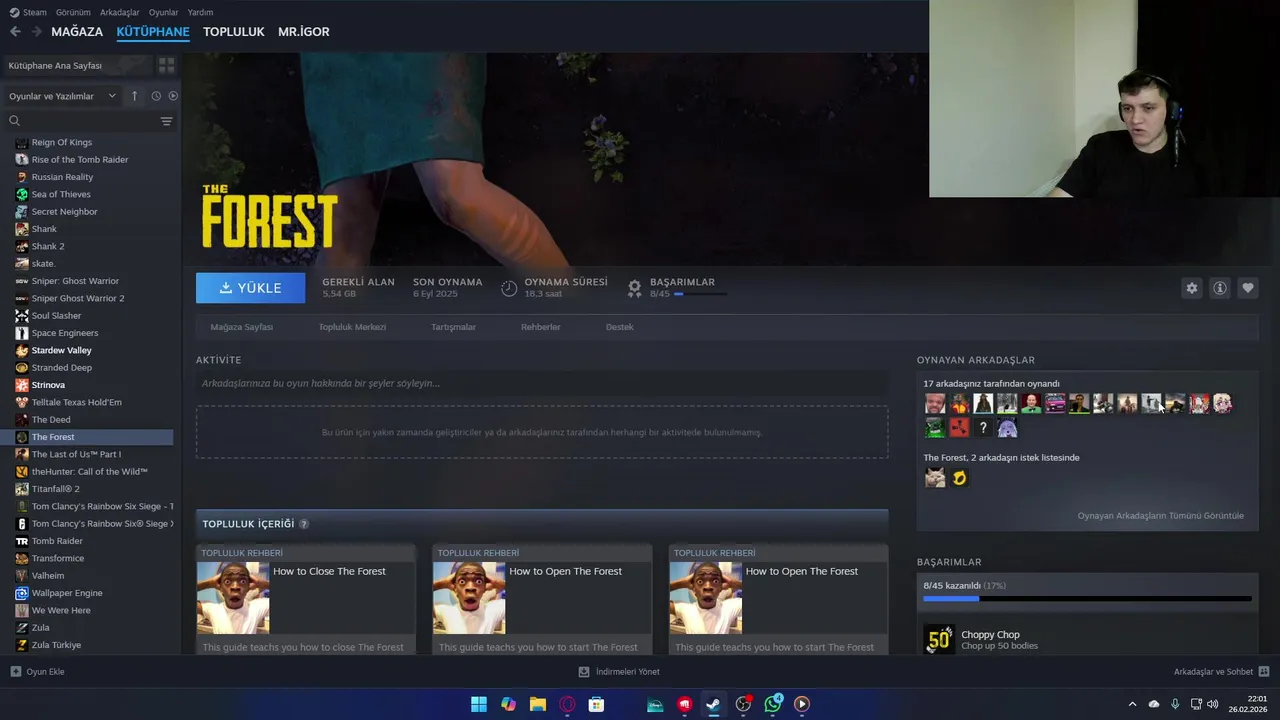Image resolution: width=1280 pixels, height=720 pixels.
Task: Show The Forest game info icon
Action: (1220, 288)
